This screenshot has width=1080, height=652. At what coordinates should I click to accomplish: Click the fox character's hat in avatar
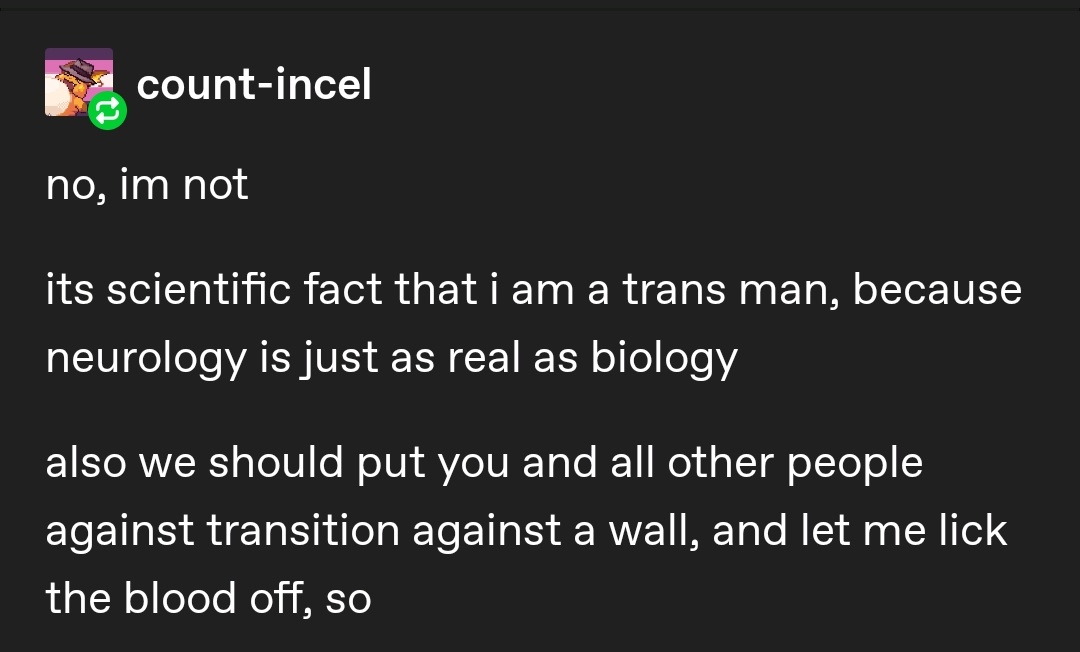pyautogui.click(x=77, y=70)
